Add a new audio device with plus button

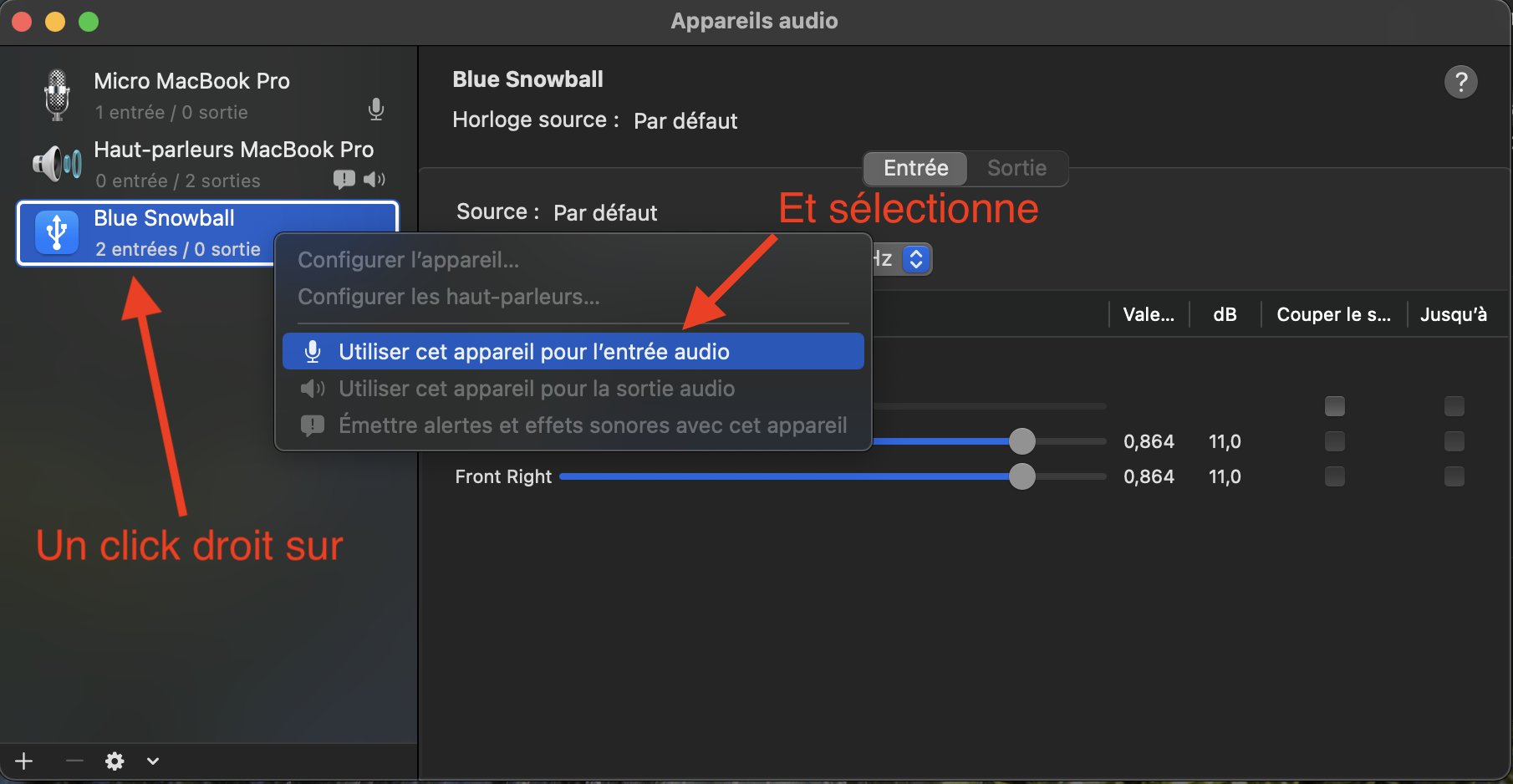tap(24, 761)
